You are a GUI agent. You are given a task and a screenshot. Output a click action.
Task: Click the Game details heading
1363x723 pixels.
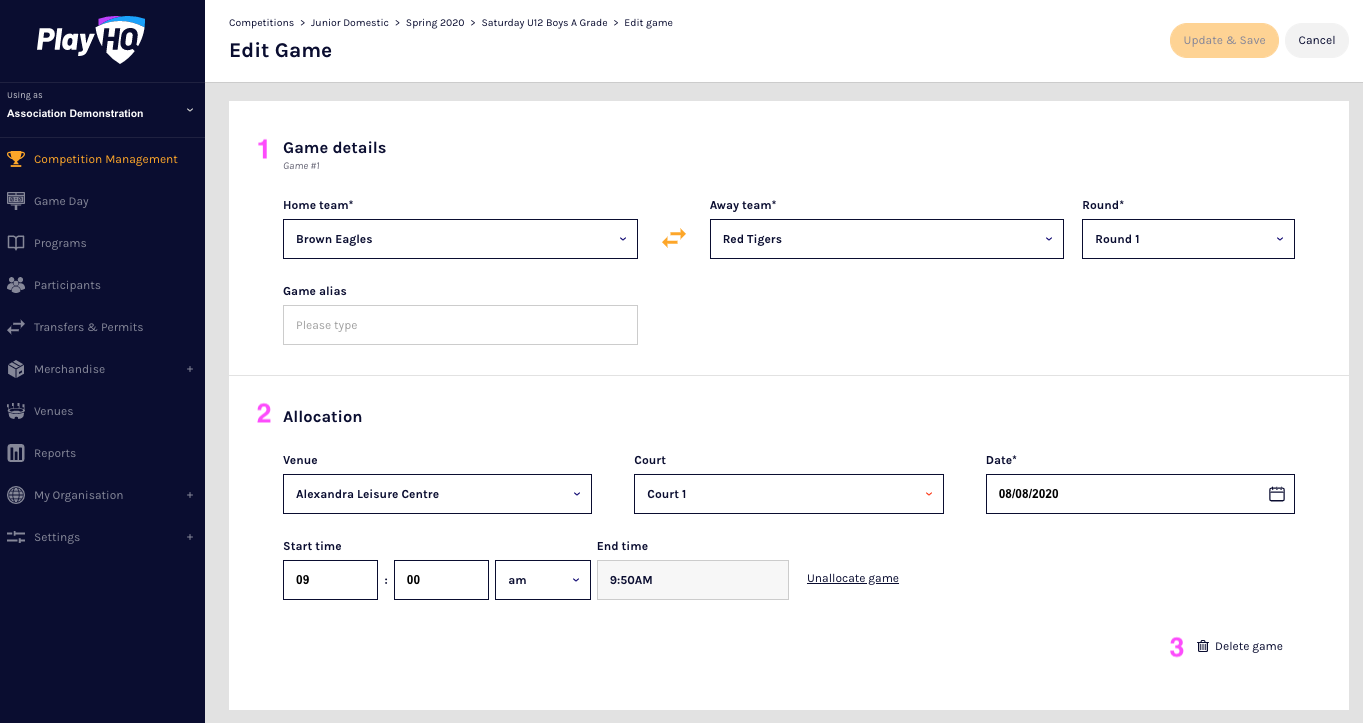click(334, 148)
